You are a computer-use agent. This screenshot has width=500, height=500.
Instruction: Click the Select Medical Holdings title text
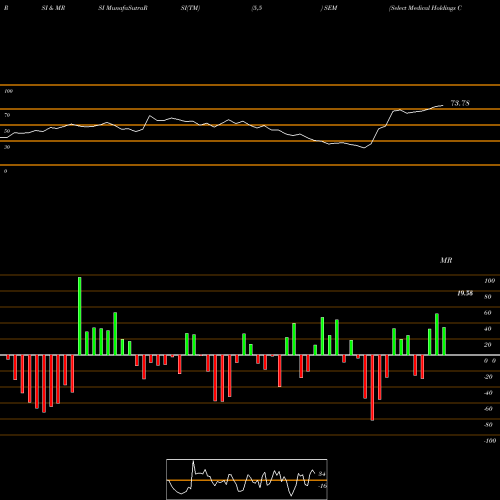point(425,8)
